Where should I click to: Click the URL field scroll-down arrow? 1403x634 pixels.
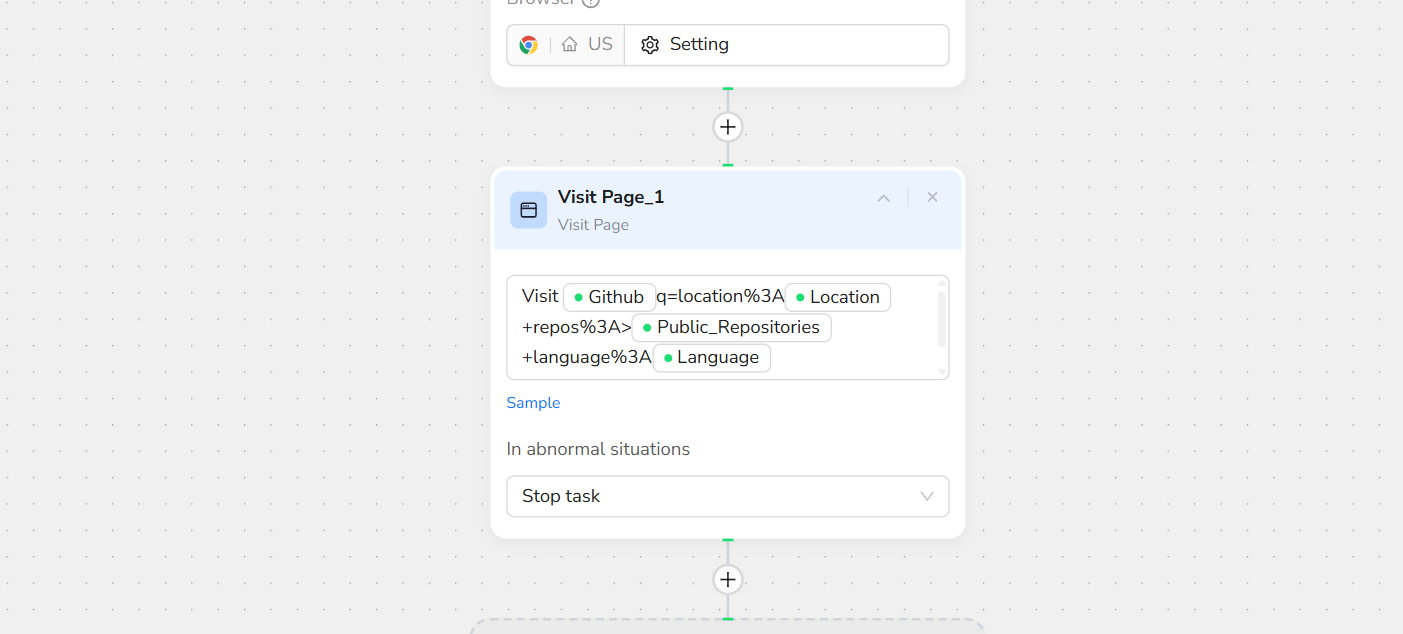pyautogui.click(x=941, y=372)
